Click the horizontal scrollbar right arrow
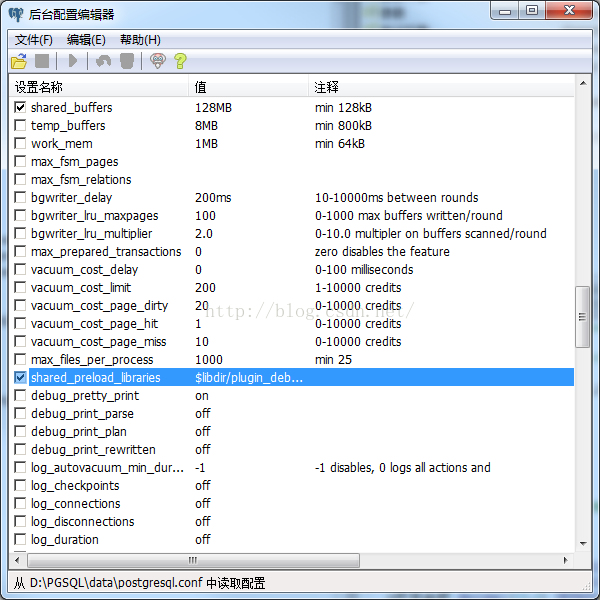 [x=566, y=560]
